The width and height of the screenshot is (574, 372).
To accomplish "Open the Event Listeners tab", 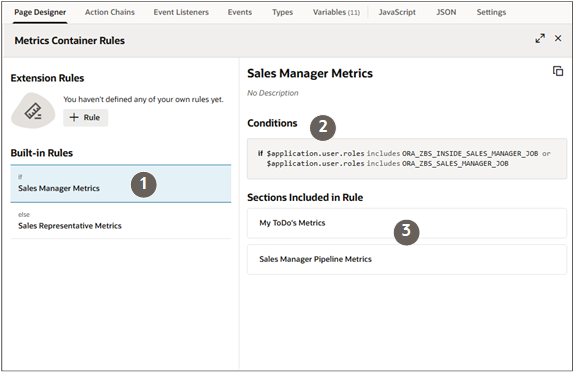I will point(181,12).
